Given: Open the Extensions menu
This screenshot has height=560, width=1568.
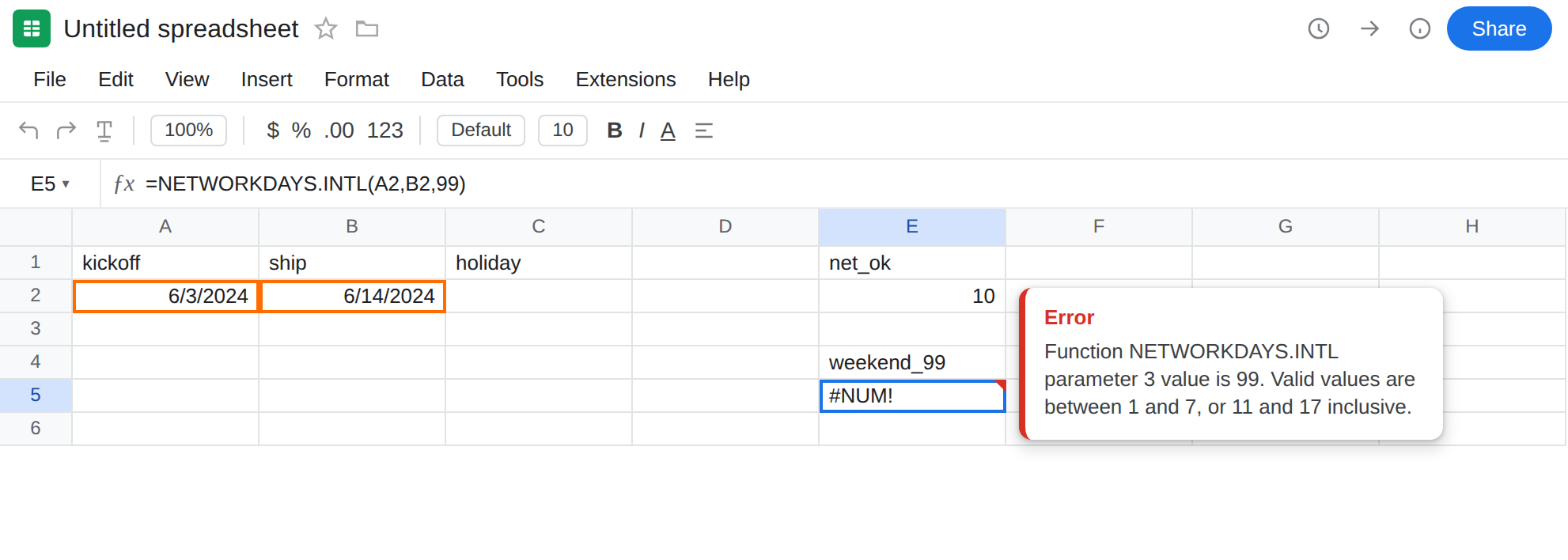Looking at the screenshot, I should [x=626, y=79].
